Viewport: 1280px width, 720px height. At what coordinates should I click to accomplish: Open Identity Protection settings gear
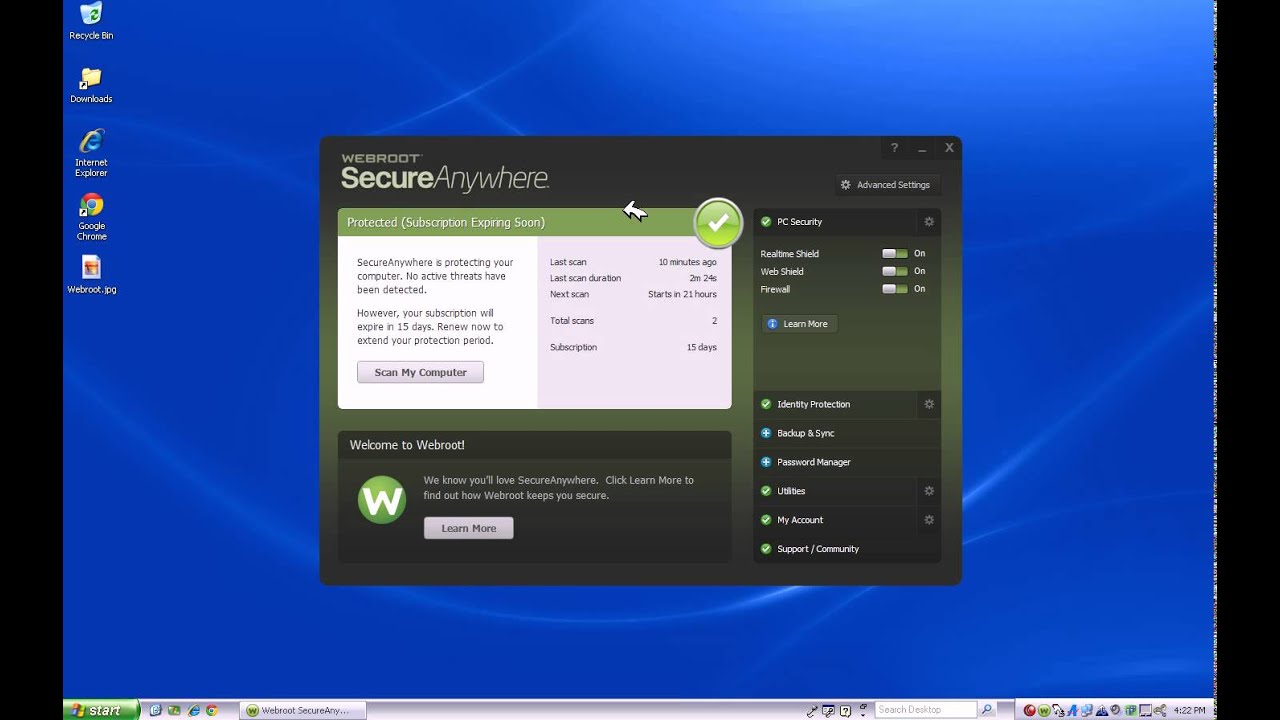[929, 404]
